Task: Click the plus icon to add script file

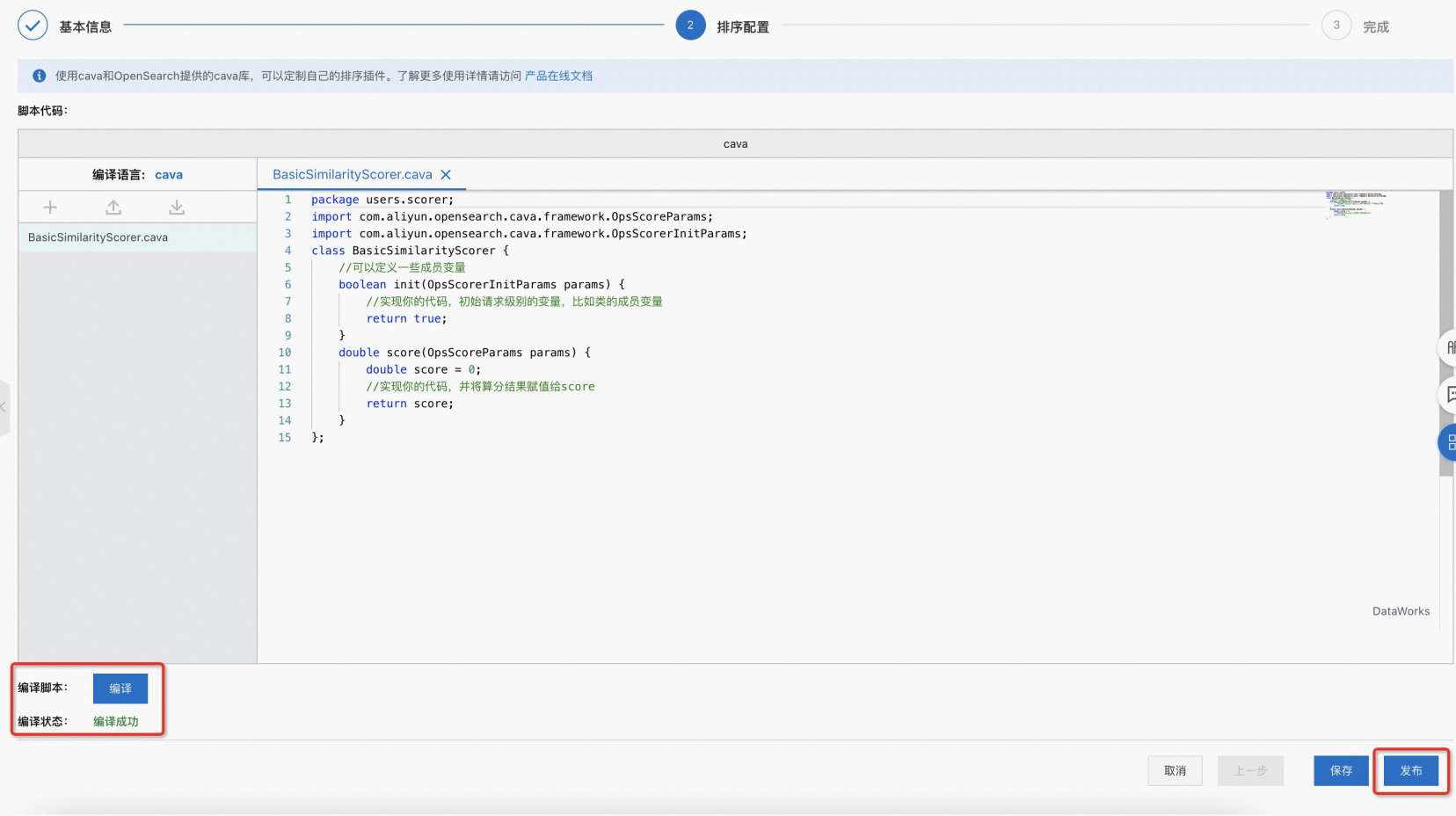Action: pos(50,208)
